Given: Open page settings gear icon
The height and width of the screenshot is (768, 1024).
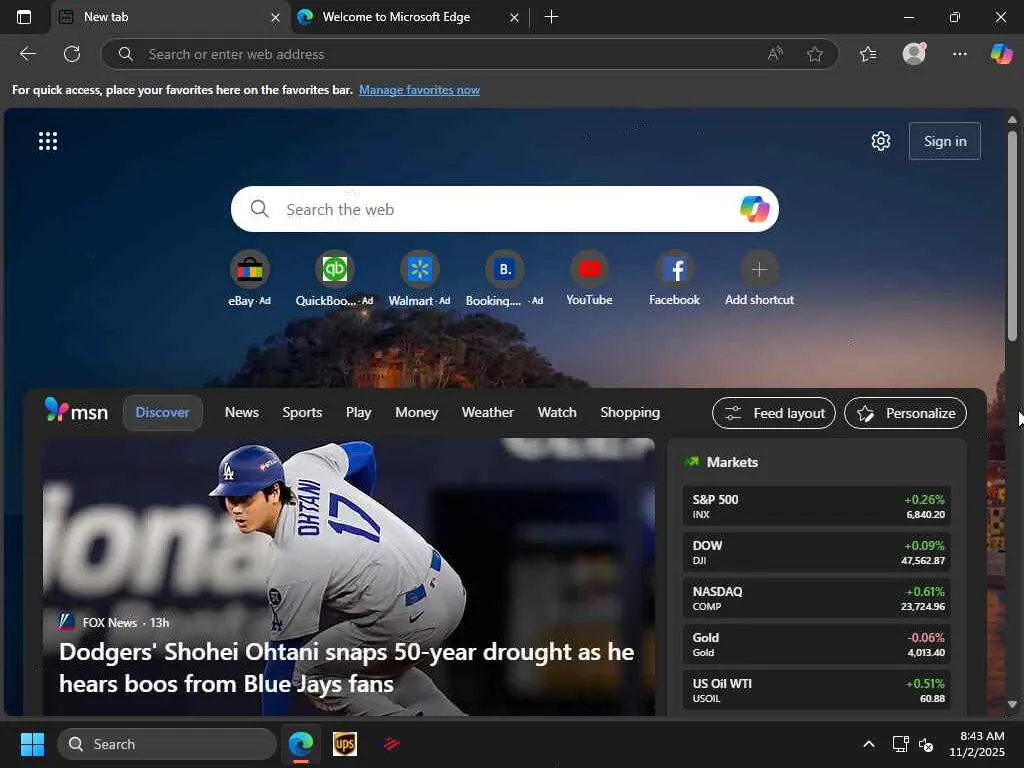Looking at the screenshot, I should click(x=880, y=141).
